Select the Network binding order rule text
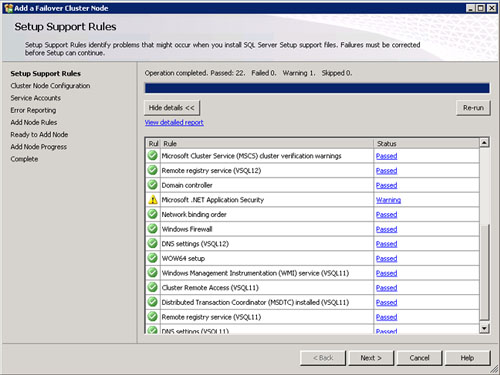This screenshot has width=500, height=375. (x=194, y=214)
